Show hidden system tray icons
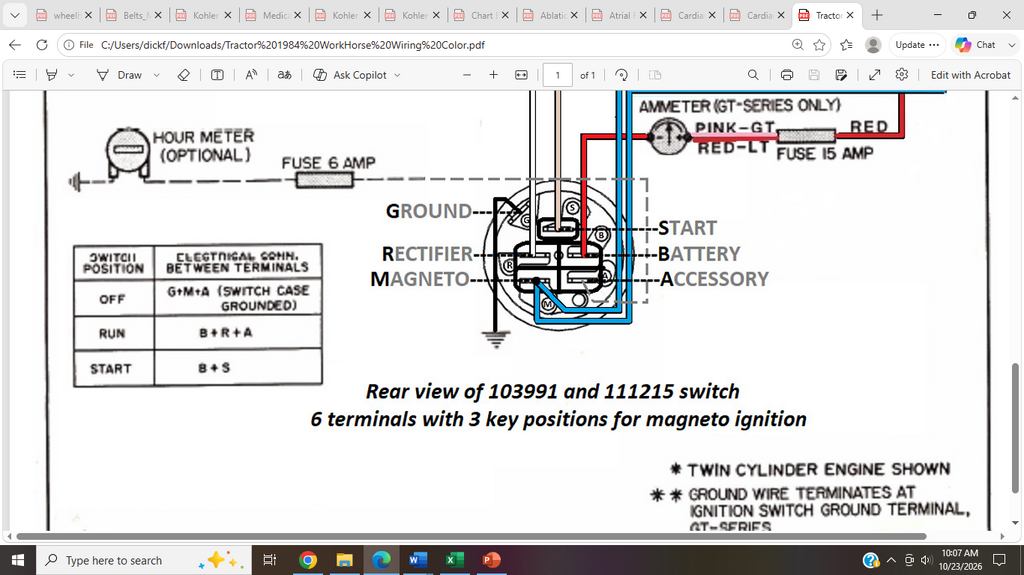Image resolution: width=1024 pixels, height=575 pixels. click(x=891, y=560)
